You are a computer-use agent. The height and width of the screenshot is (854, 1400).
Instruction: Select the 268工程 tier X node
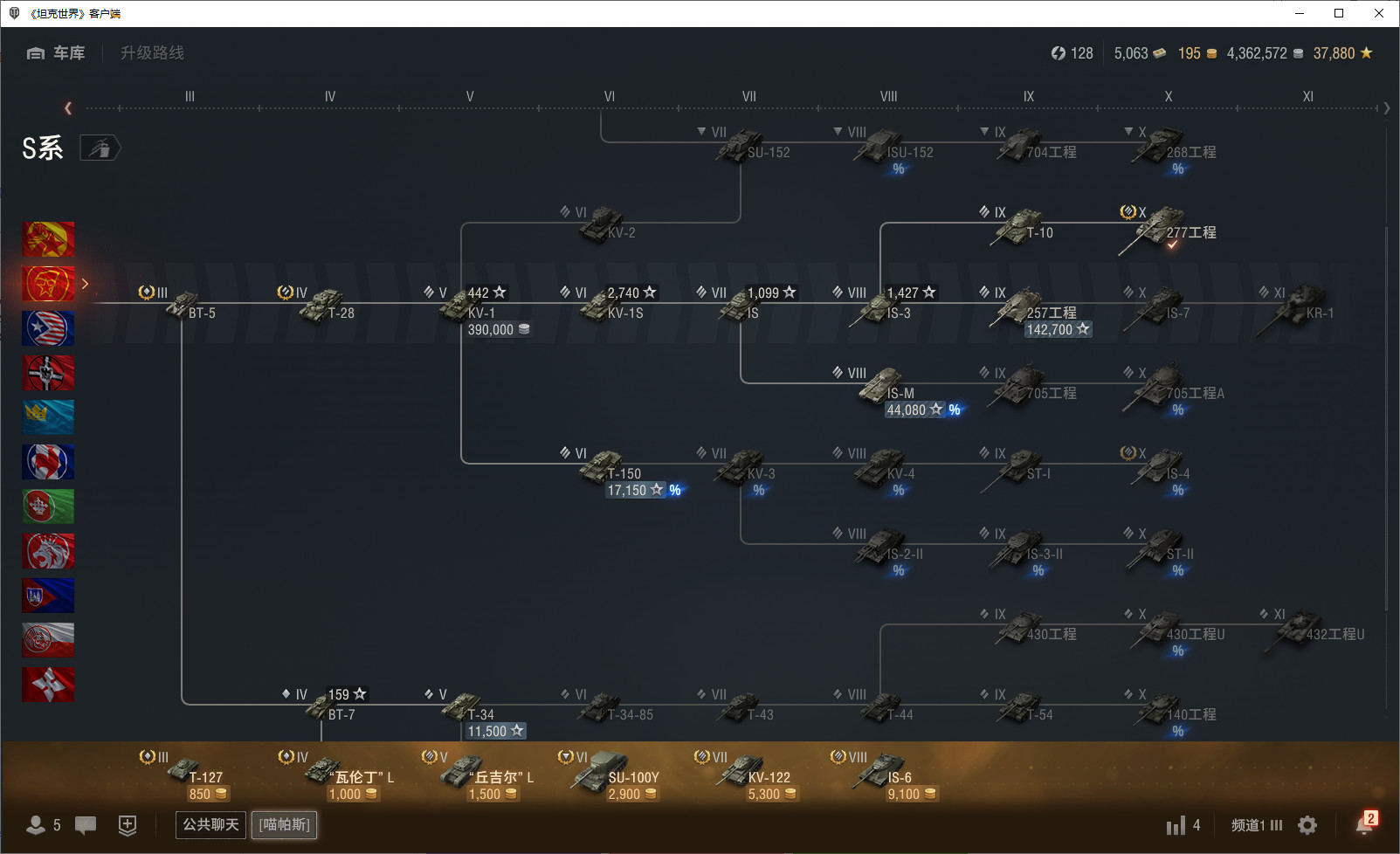tap(1170, 148)
